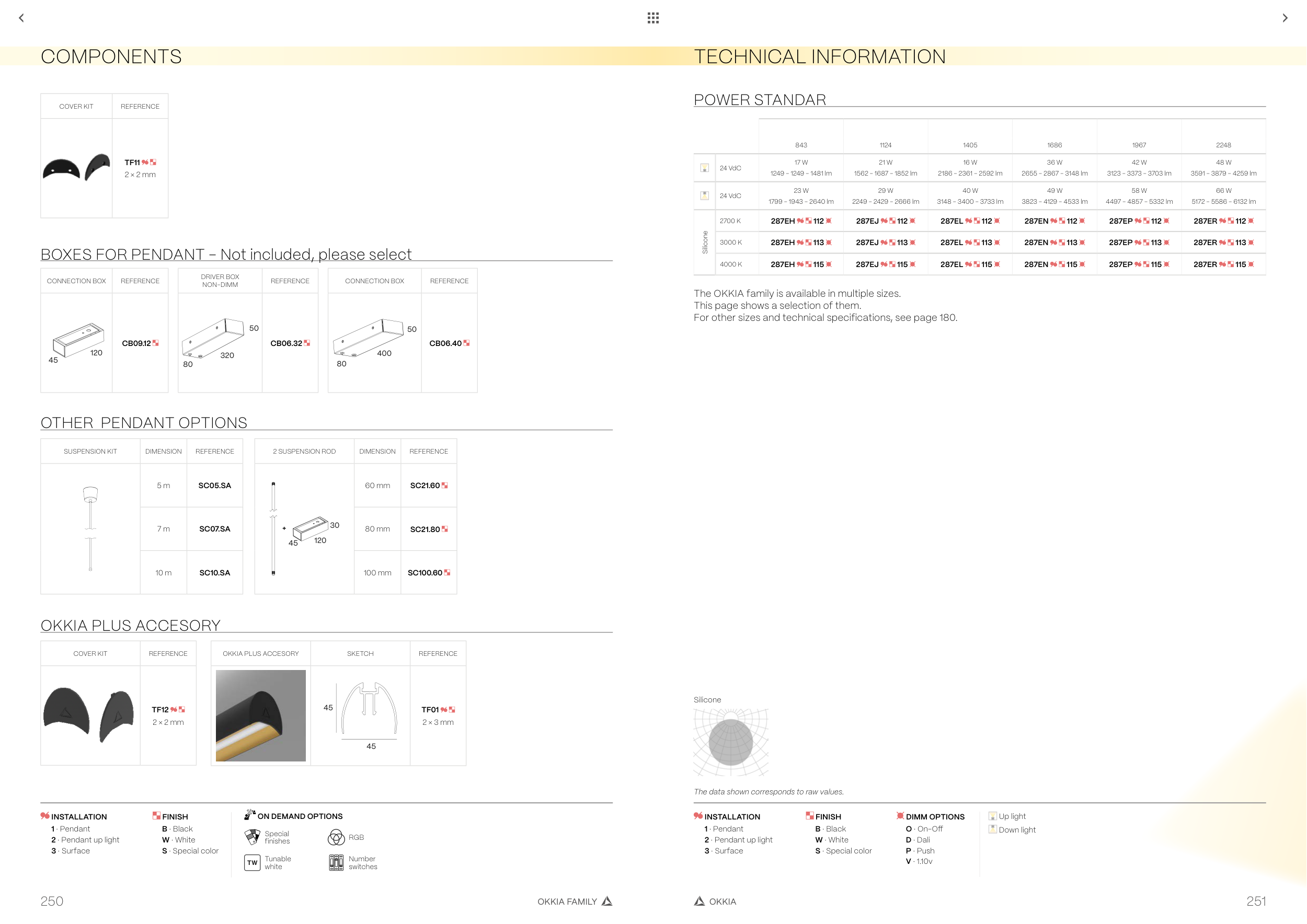Click the RGB circles icon
The width and height of the screenshot is (1307, 924).
336,837
